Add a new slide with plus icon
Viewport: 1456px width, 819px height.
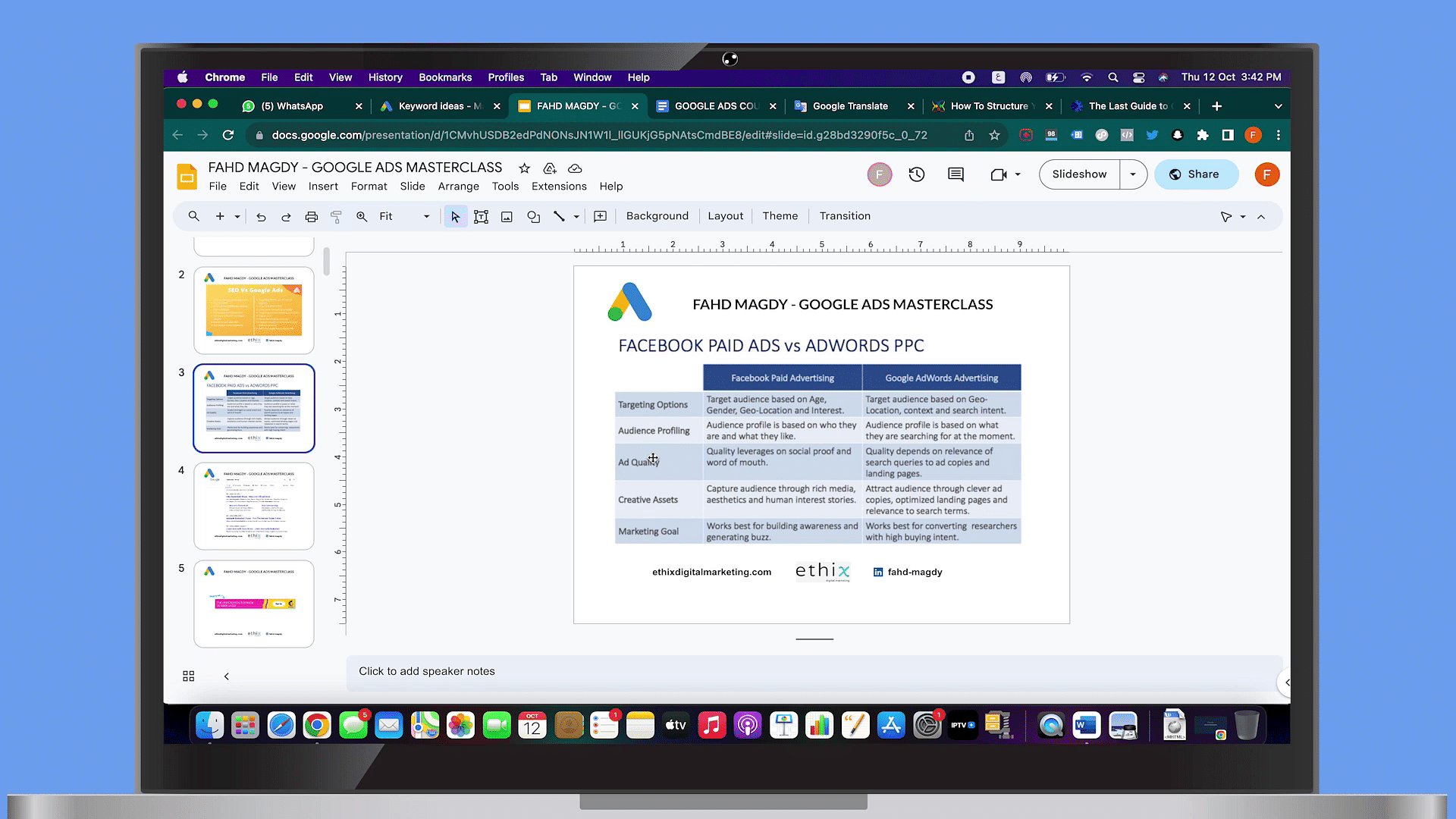click(x=220, y=216)
